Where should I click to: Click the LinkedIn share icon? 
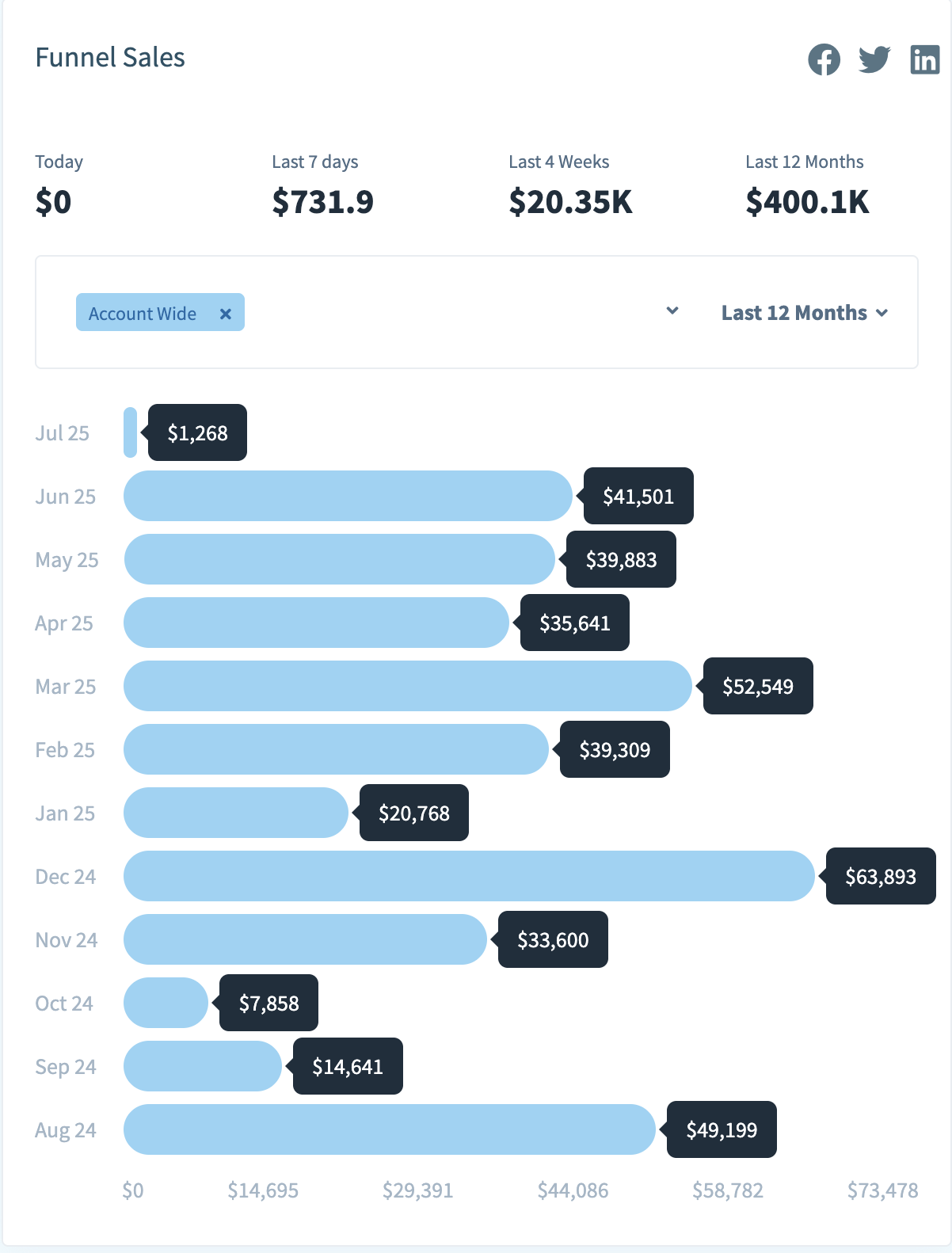[x=924, y=59]
